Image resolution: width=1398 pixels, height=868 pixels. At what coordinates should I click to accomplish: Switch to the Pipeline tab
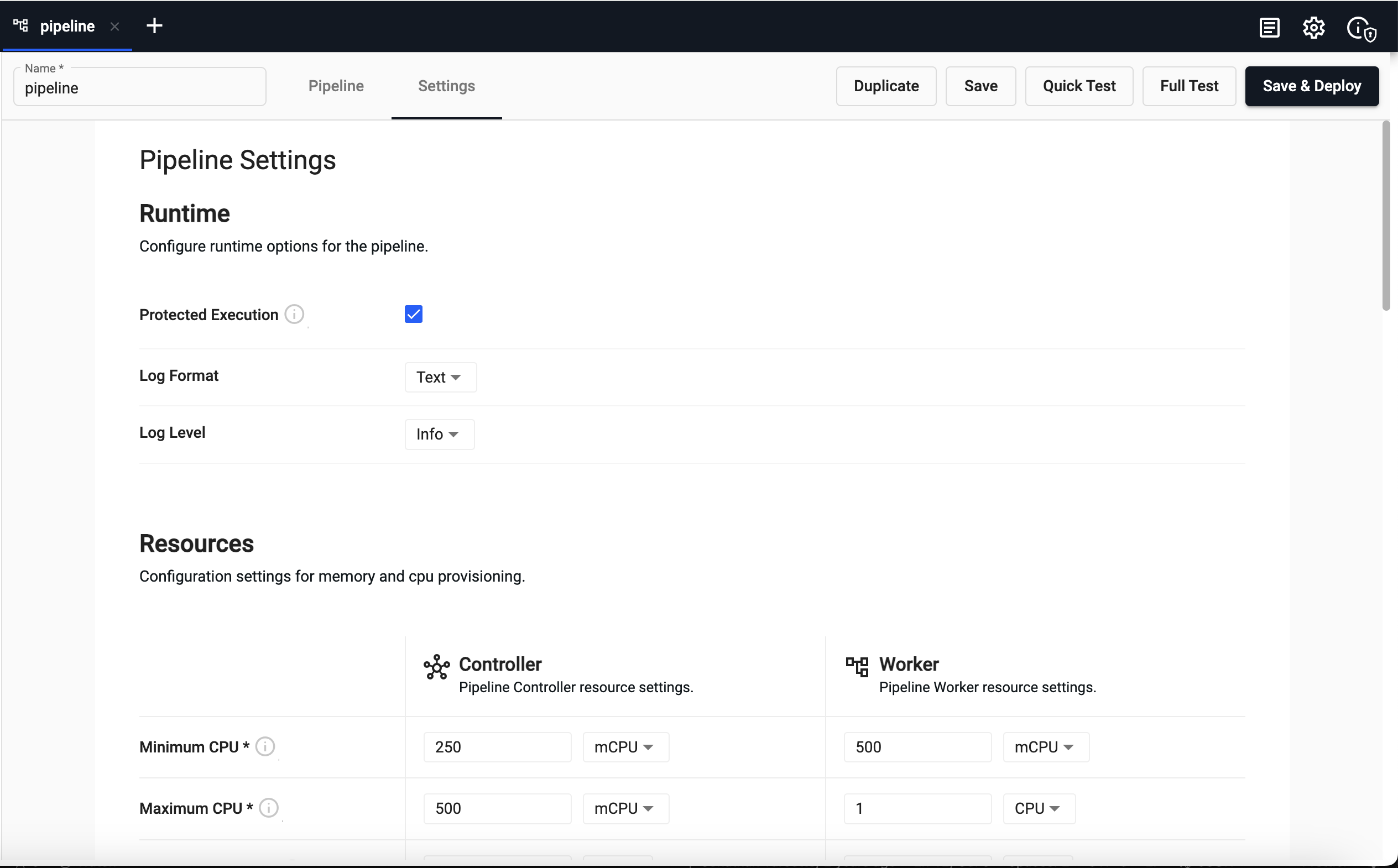click(x=336, y=86)
